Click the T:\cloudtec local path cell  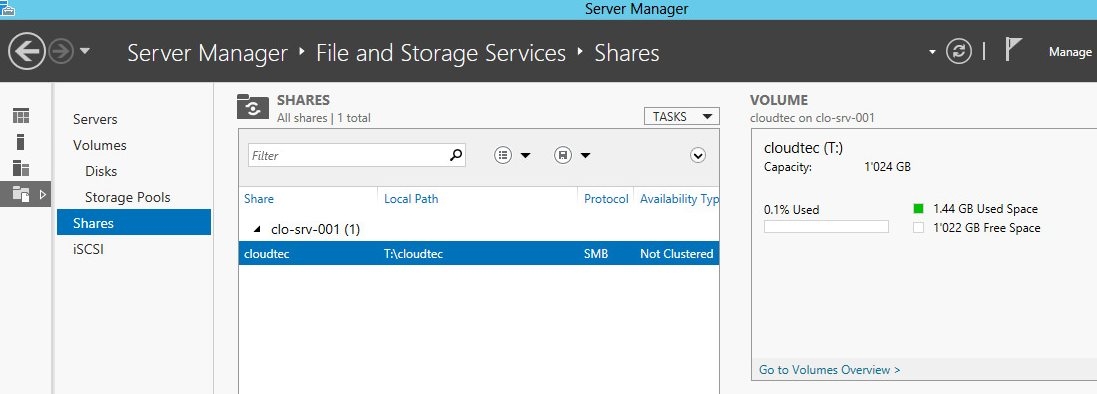pos(413,254)
